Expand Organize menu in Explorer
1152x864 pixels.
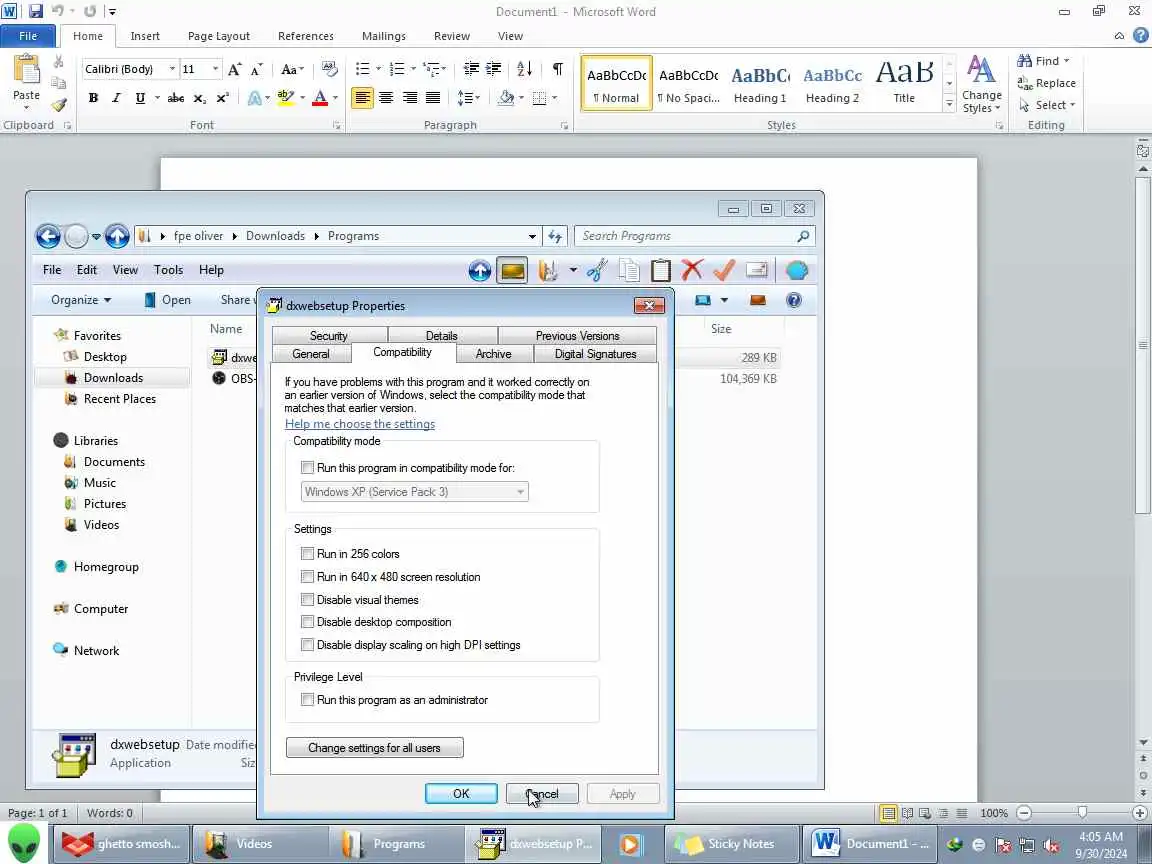pos(81,300)
